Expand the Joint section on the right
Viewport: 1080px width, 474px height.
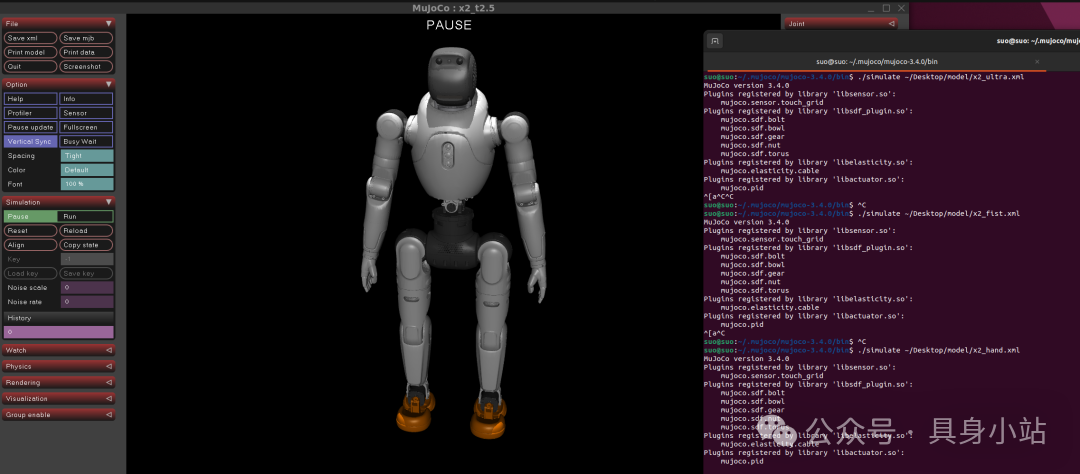click(841, 23)
